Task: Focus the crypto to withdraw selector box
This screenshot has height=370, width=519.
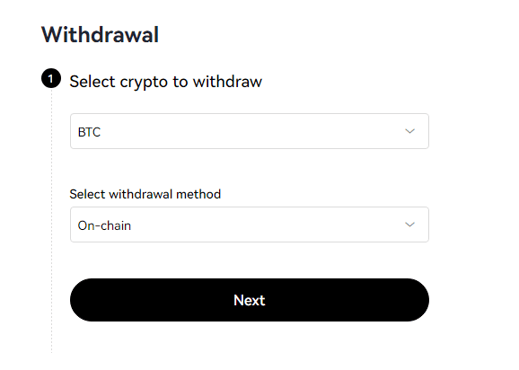Action: tap(249, 131)
